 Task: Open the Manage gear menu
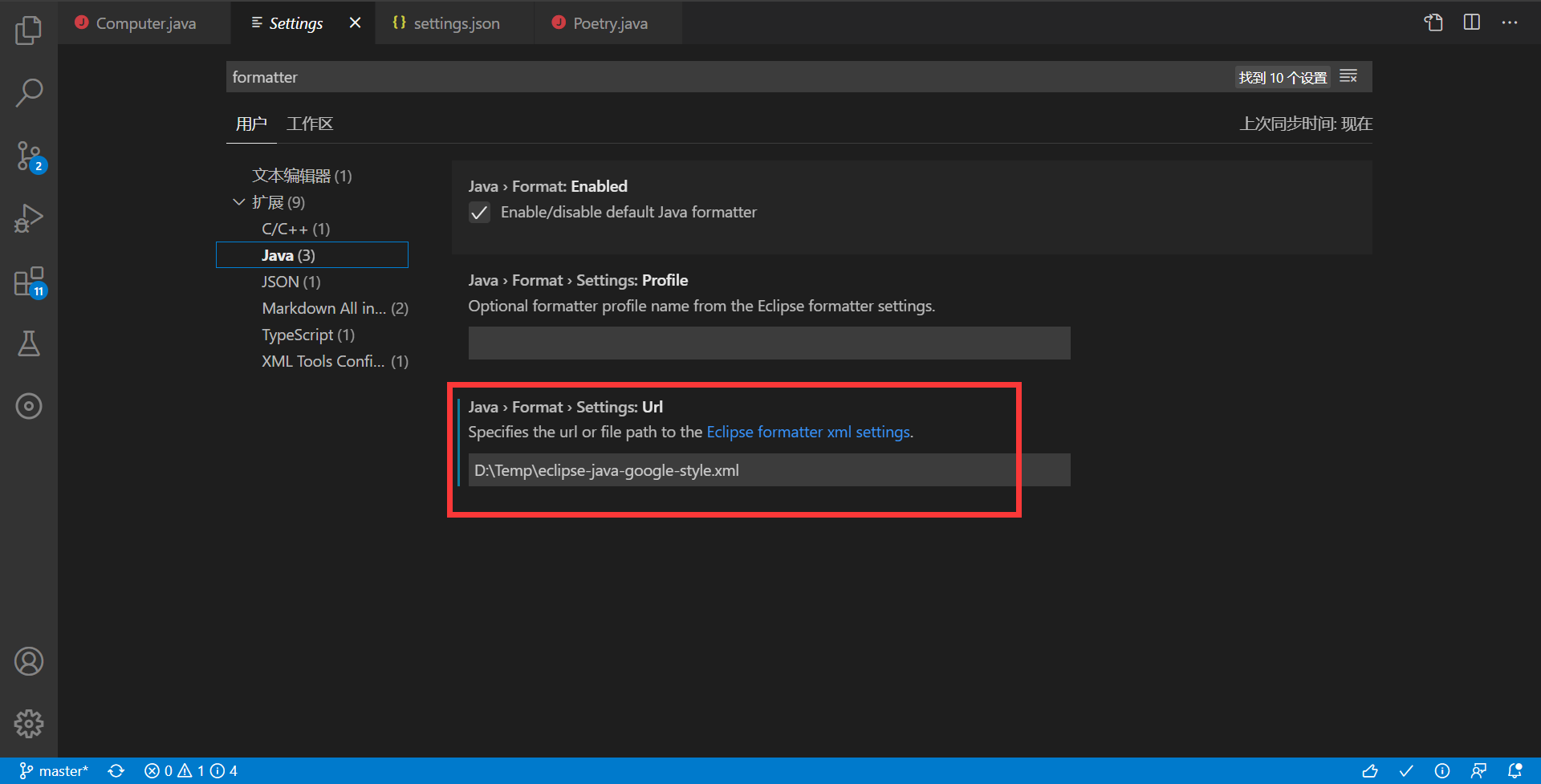[29, 724]
